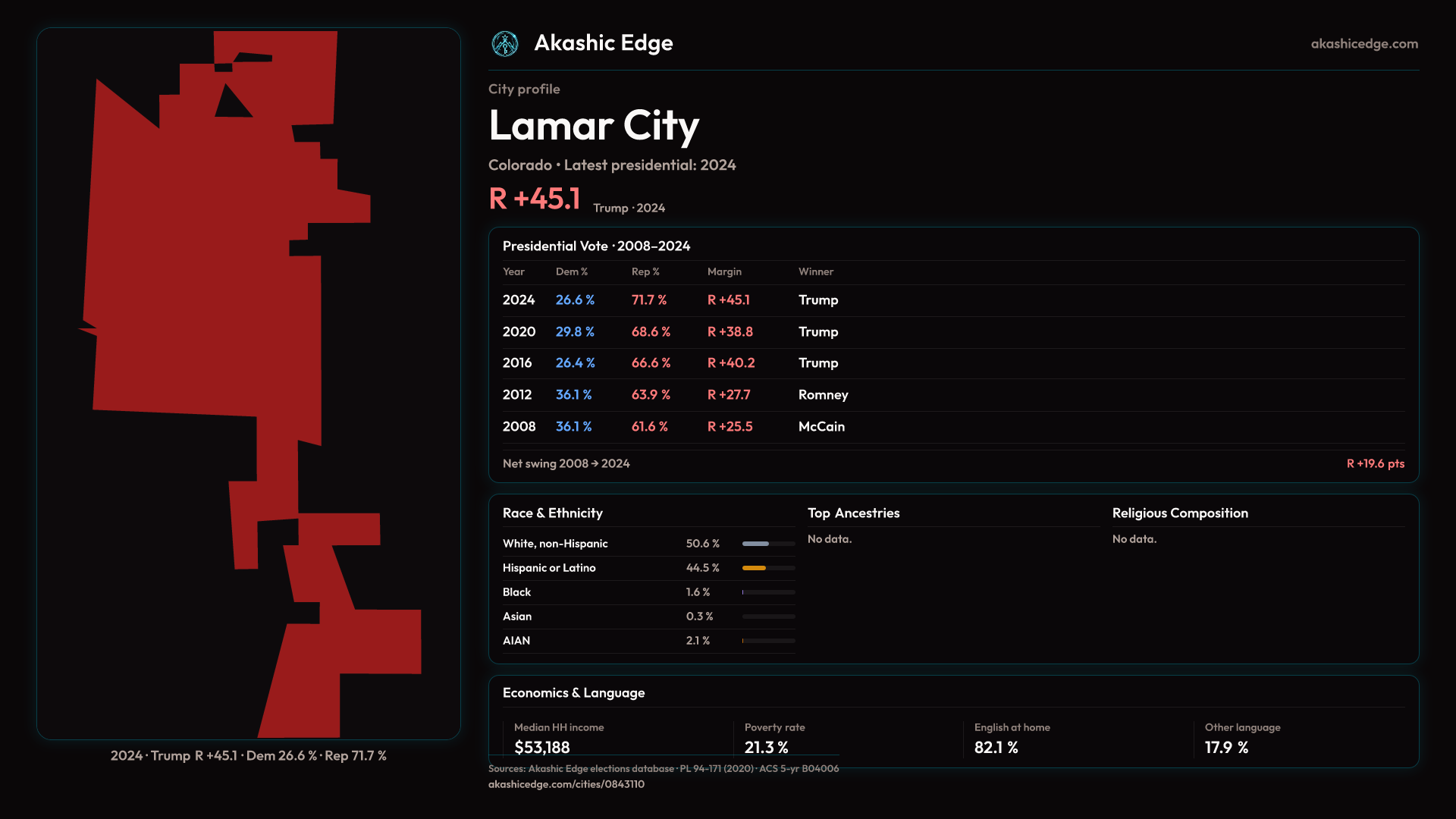
Task: Click the Margin column header
Action: click(x=723, y=271)
